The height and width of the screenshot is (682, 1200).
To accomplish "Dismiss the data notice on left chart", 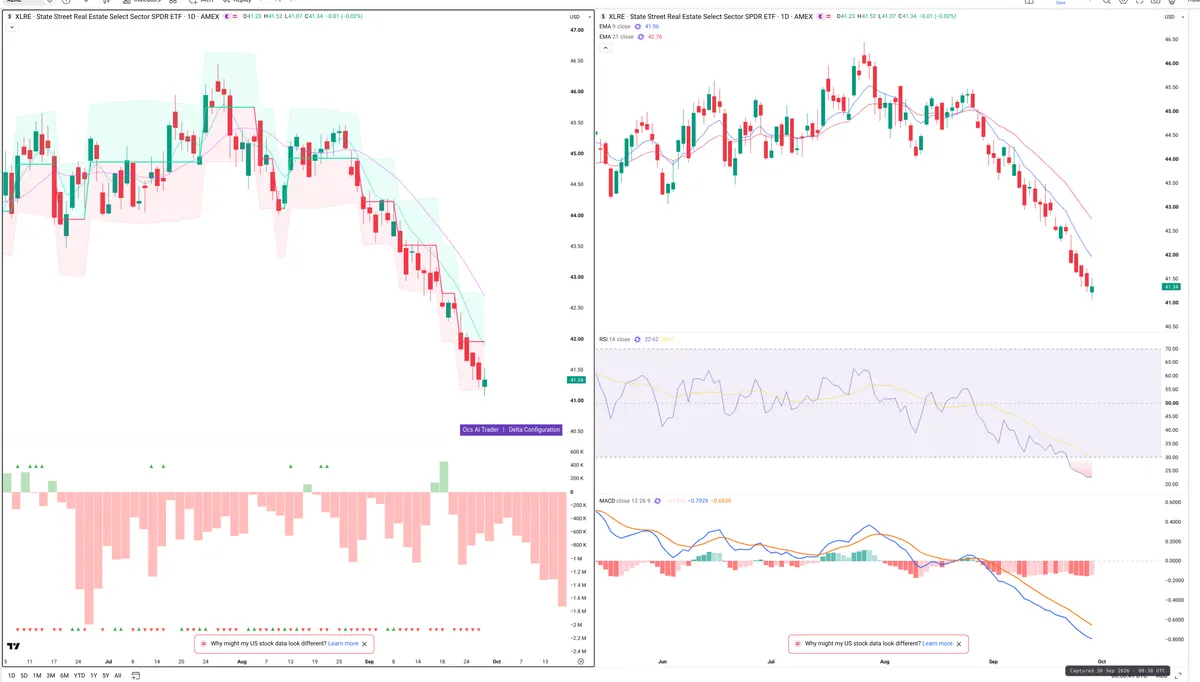I will 365,644.
